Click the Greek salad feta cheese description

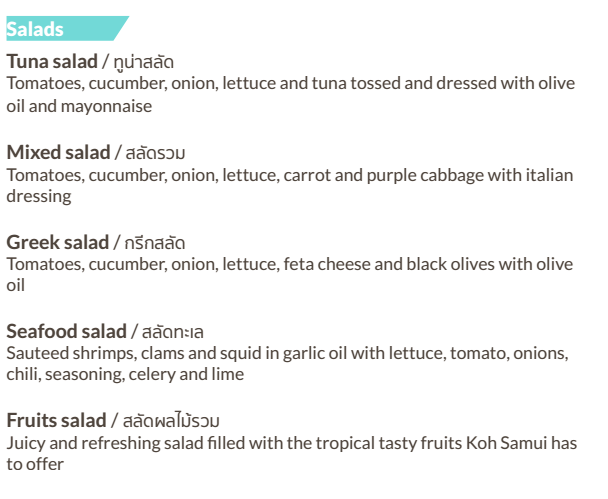[x=290, y=275]
